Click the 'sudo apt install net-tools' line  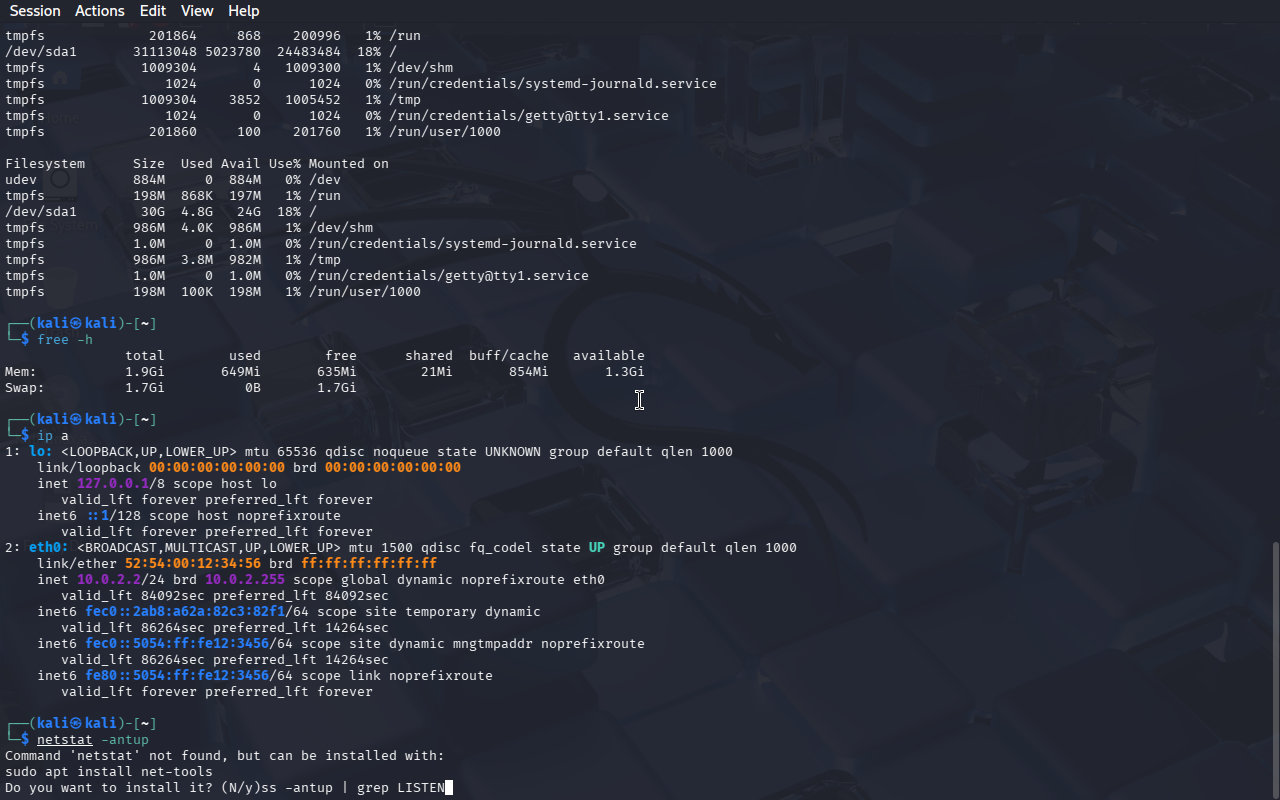point(109,772)
